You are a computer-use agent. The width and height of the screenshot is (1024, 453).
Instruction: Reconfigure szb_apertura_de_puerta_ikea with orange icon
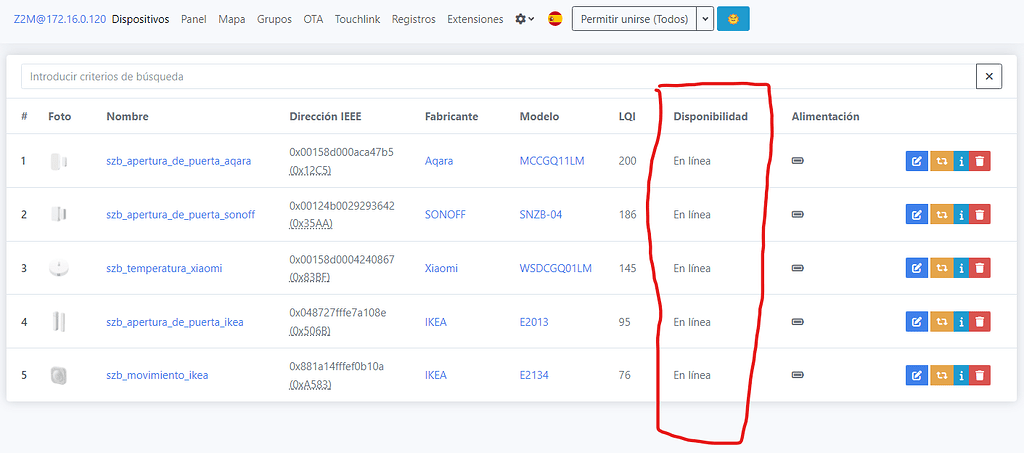pos(940,321)
